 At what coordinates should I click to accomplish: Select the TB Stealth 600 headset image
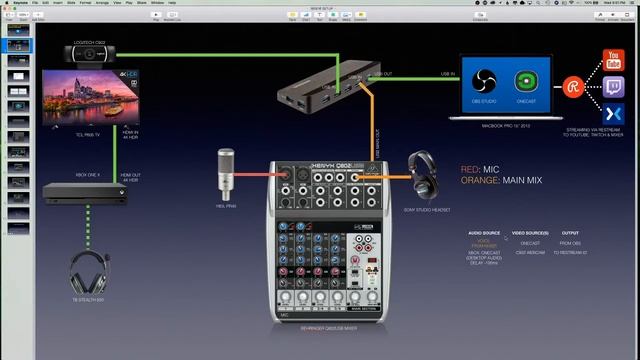(89, 272)
